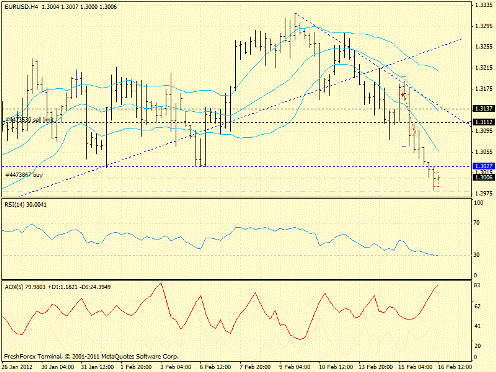The image size is (496, 372).
Task: Click the 20 value on ADX scale
Action: click(477, 346)
